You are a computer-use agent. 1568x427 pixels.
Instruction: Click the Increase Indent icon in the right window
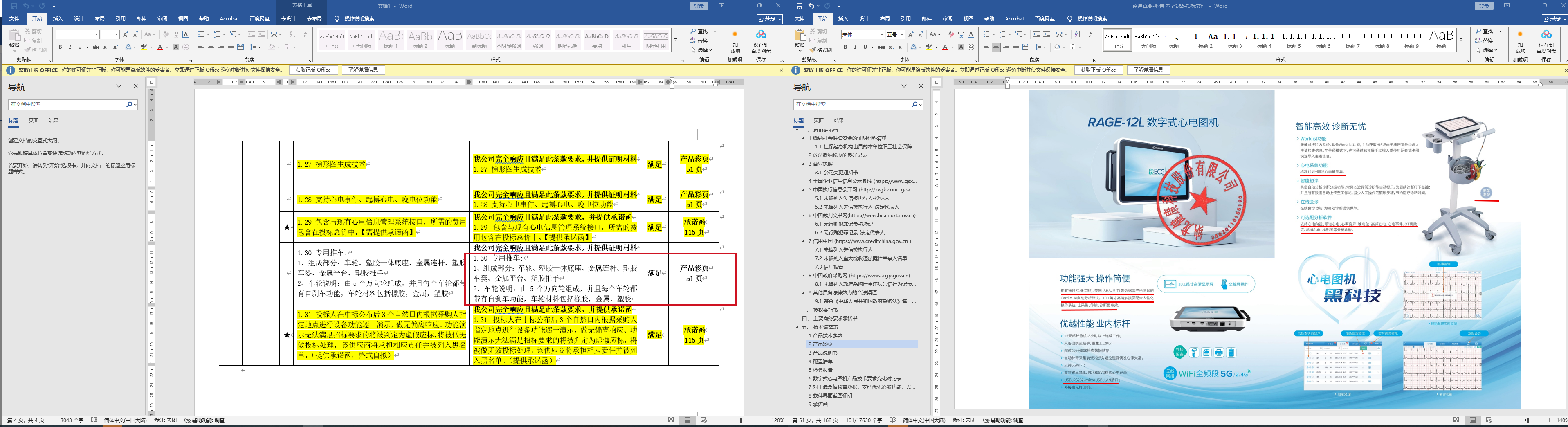1046,35
